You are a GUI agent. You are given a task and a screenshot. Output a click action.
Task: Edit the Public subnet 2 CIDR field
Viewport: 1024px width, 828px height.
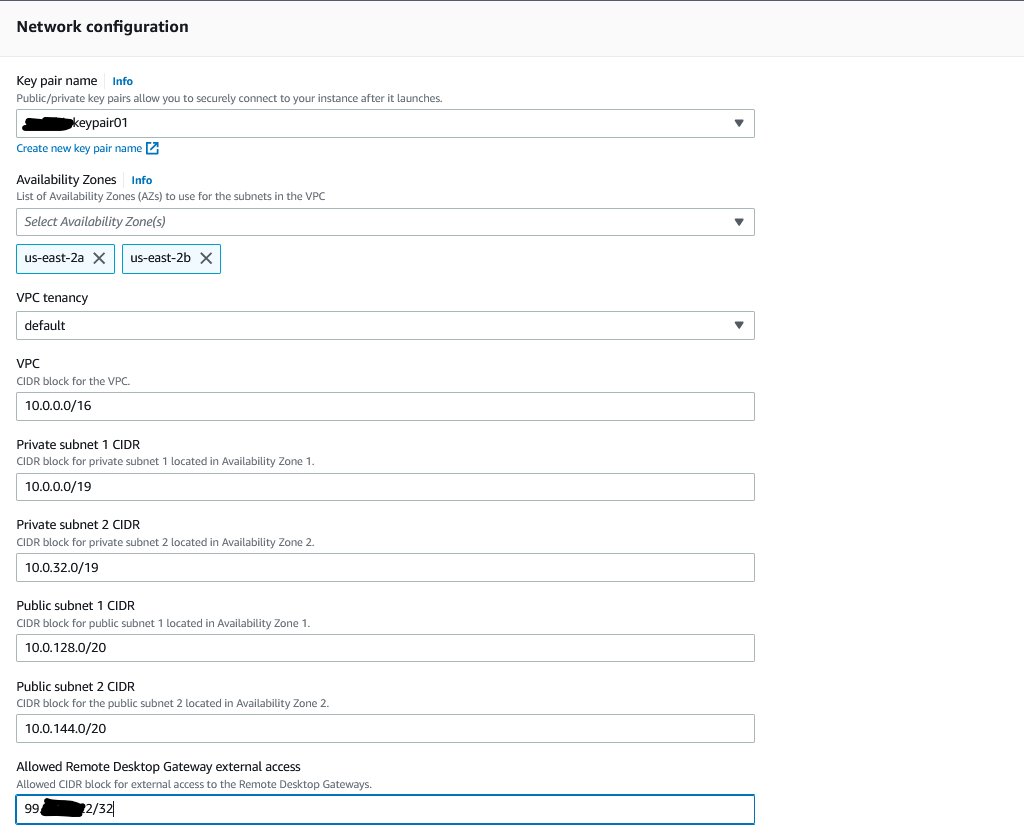[x=385, y=729]
